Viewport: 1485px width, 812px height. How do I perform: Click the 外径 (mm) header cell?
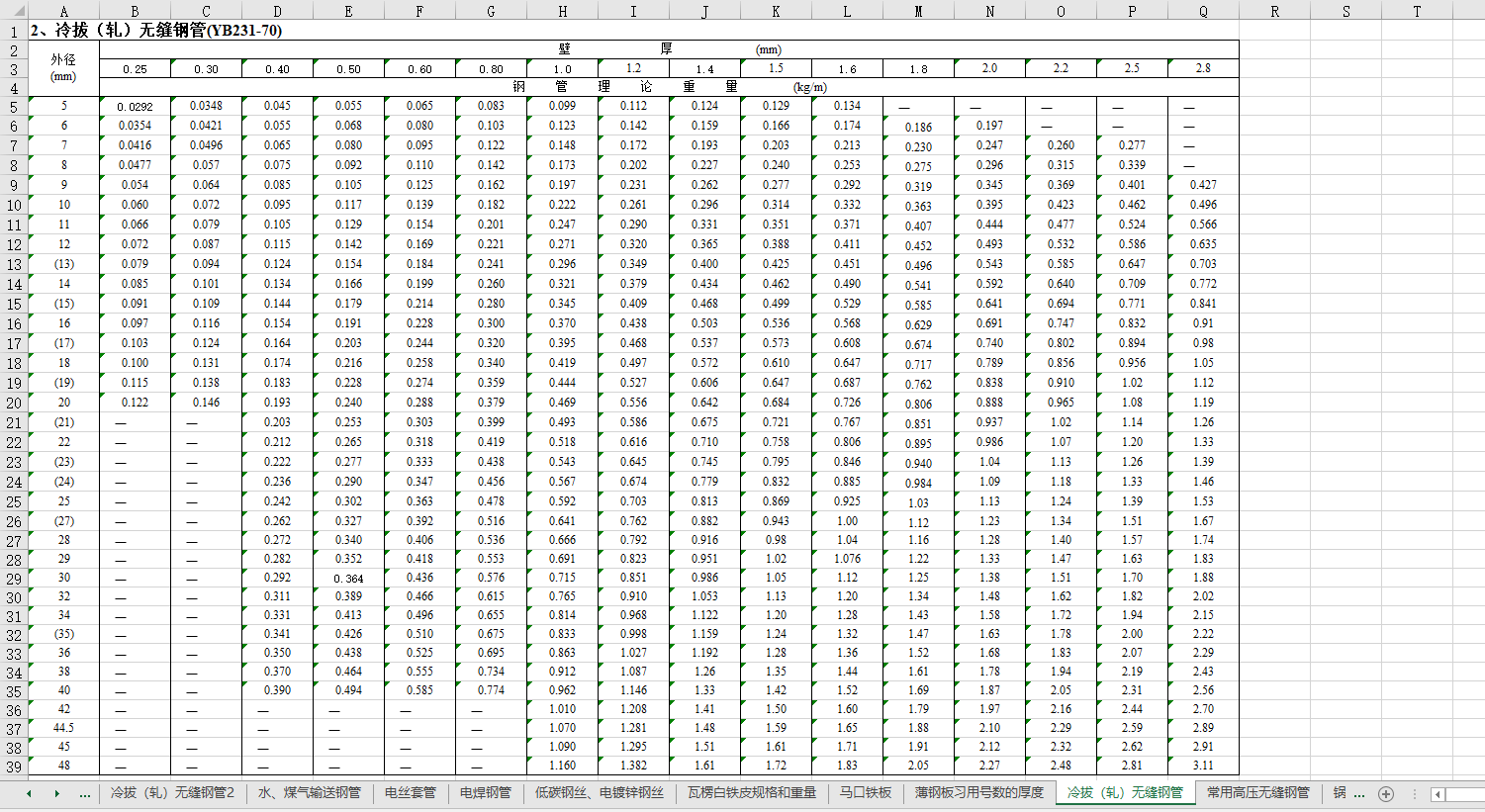[63, 68]
